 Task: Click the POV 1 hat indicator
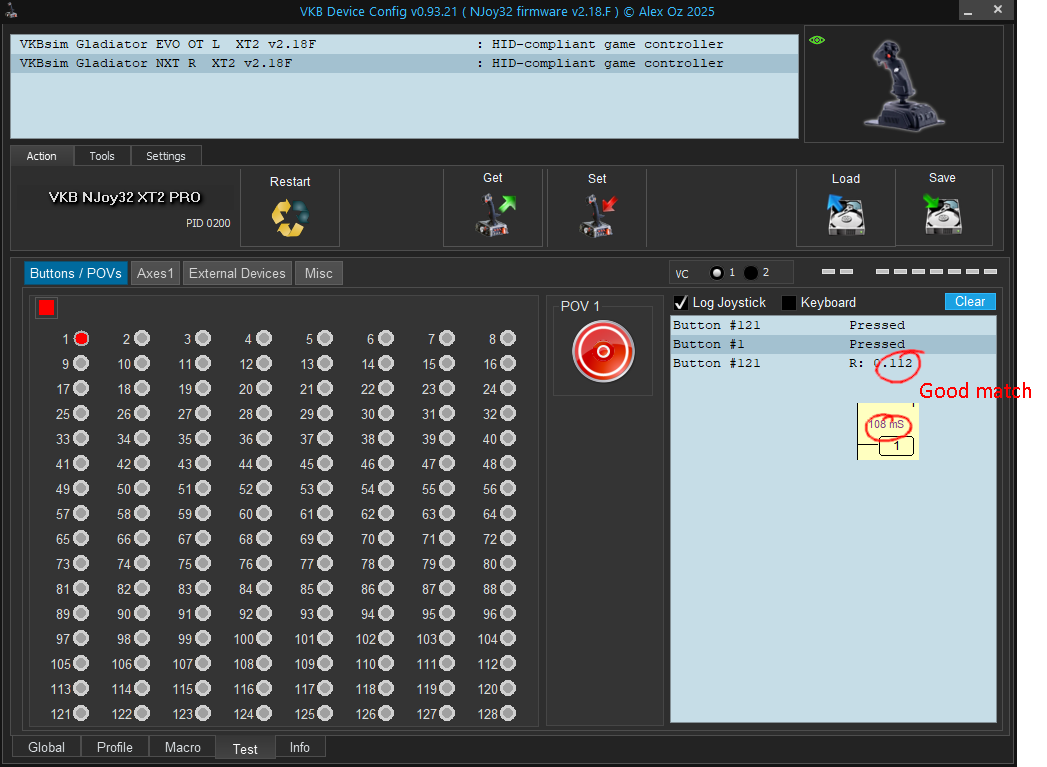(x=603, y=351)
